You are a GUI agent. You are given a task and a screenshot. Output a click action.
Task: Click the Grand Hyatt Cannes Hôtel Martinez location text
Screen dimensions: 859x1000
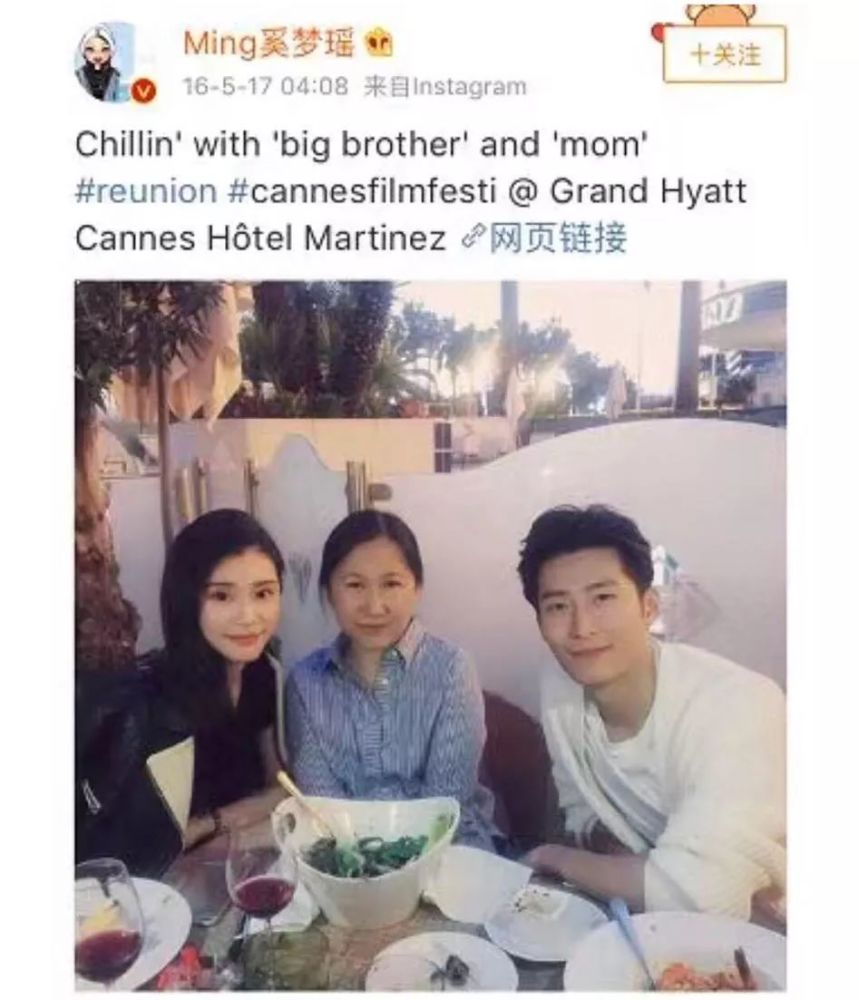pyautogui.click(x=411, y=214)
